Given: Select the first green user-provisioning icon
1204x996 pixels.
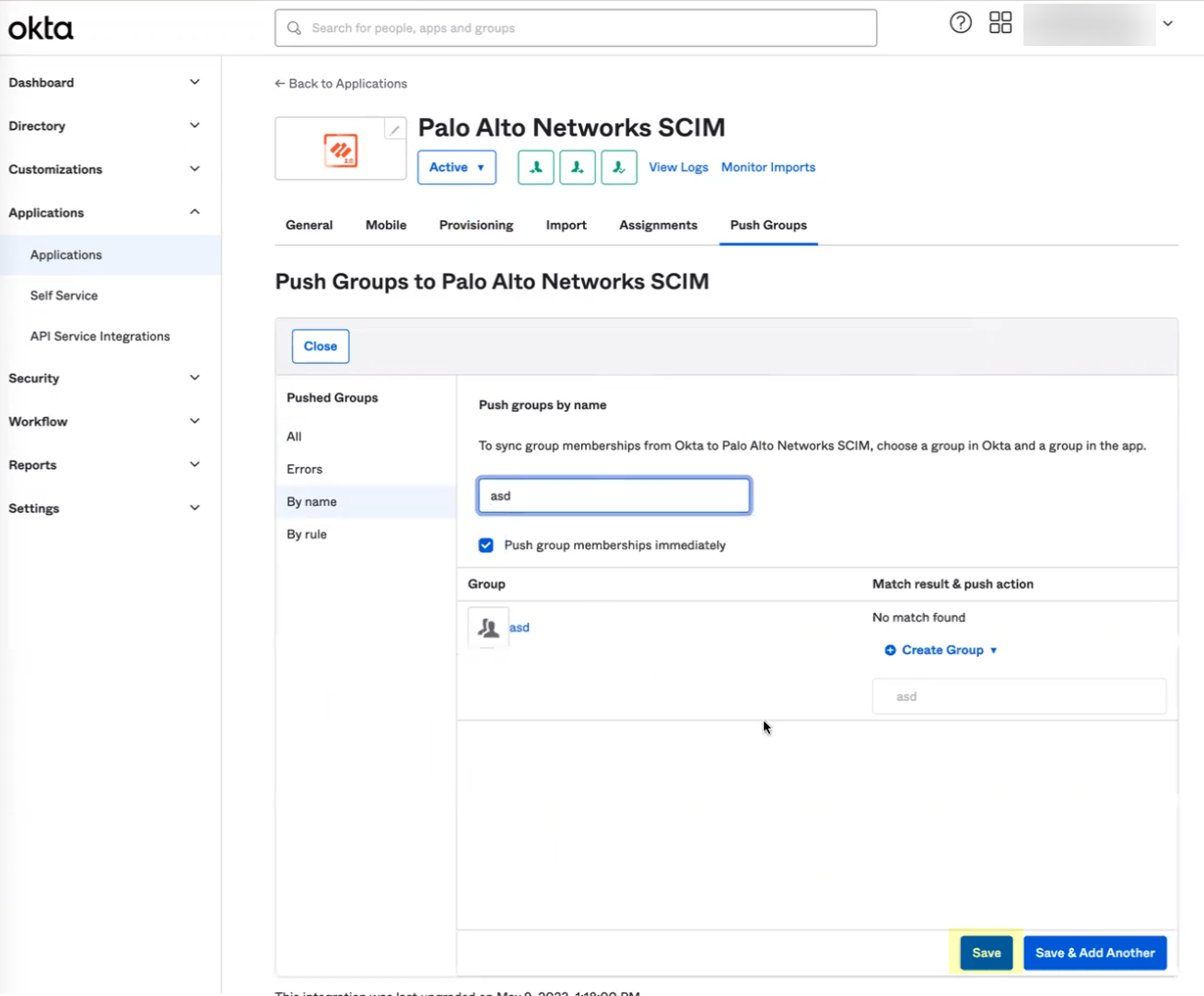Looking at the screenshot, I should [535, 167].
